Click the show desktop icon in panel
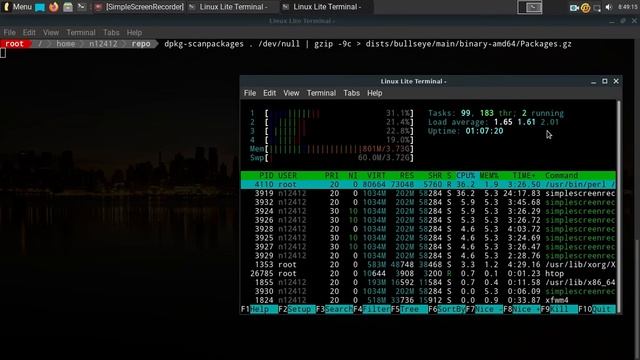Viewport: 640px width, 360px height. 40,7
